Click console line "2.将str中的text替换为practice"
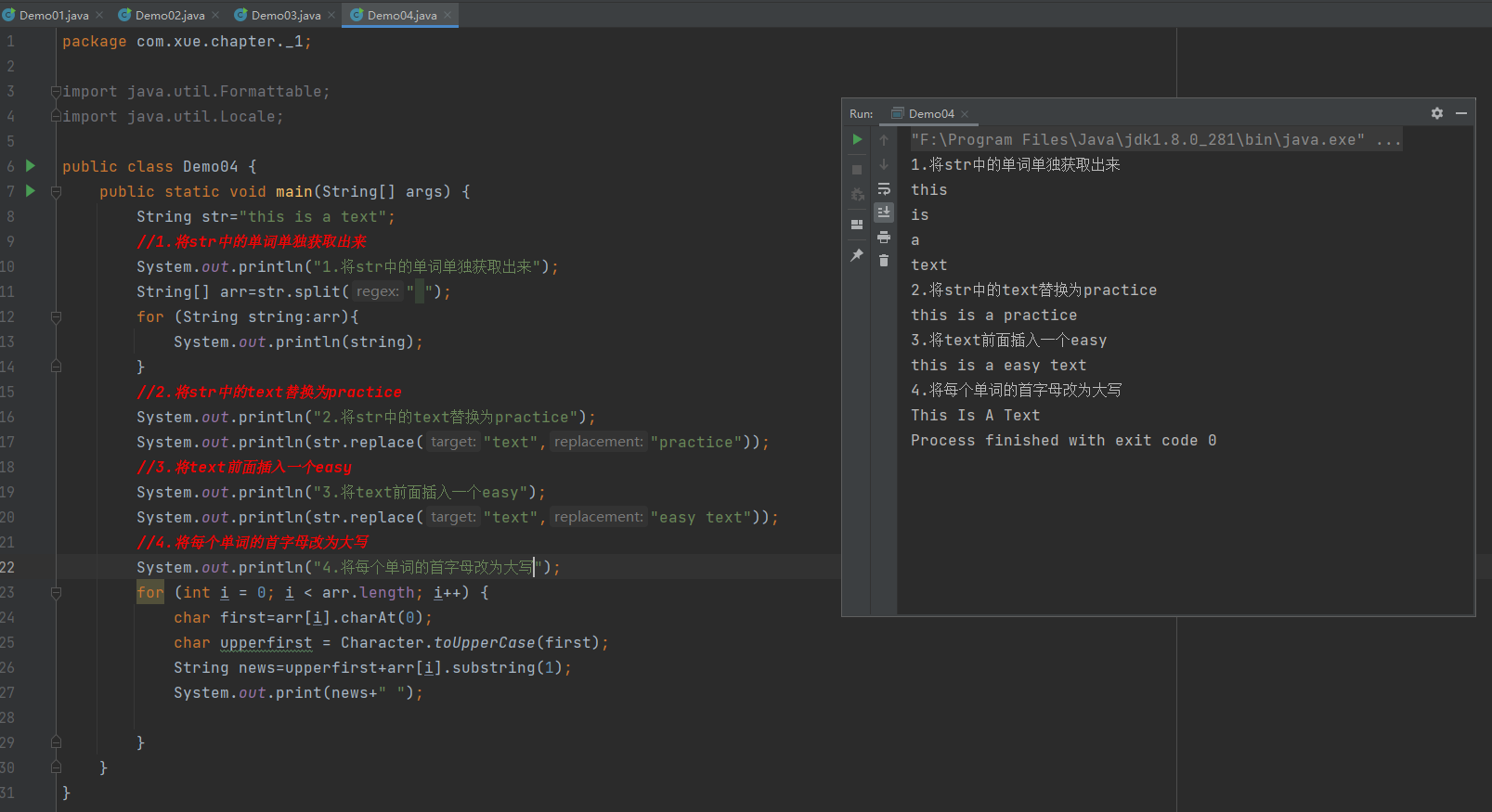This screenshot has width=1492, height=812. (1033, 290)
